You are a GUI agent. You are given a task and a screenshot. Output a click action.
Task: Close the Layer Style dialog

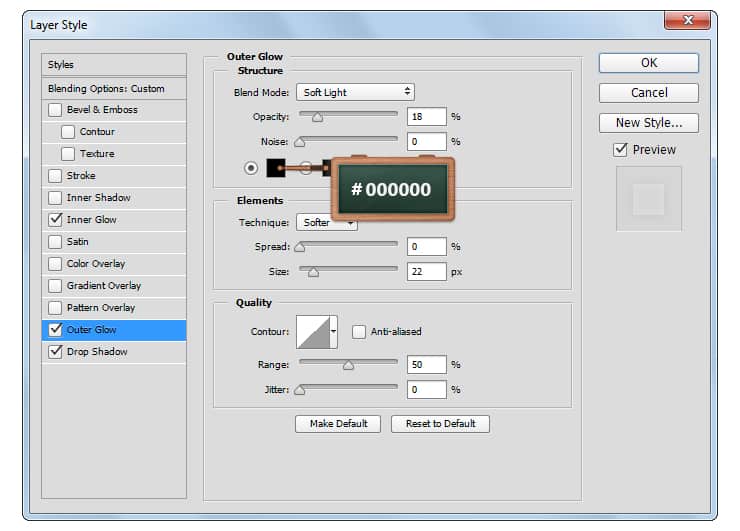688,23
